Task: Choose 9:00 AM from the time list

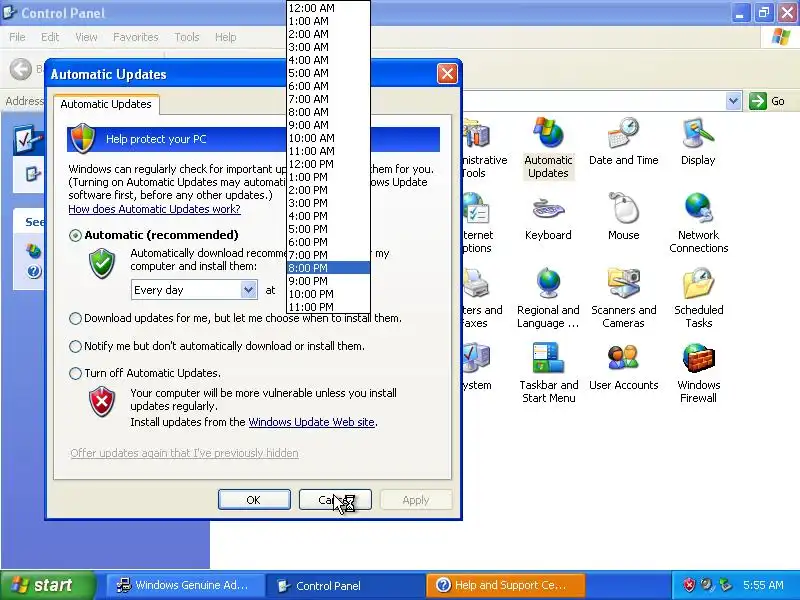Action: pyautogui.click(x=329, y=125)
